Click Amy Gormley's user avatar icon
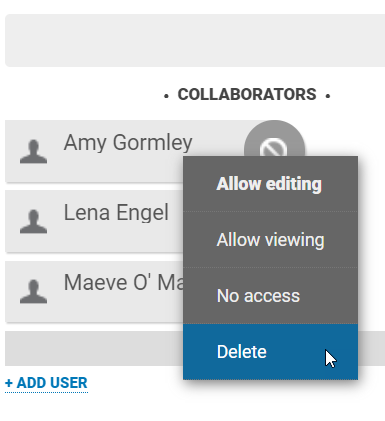The image size is (385, 421). 33,152
